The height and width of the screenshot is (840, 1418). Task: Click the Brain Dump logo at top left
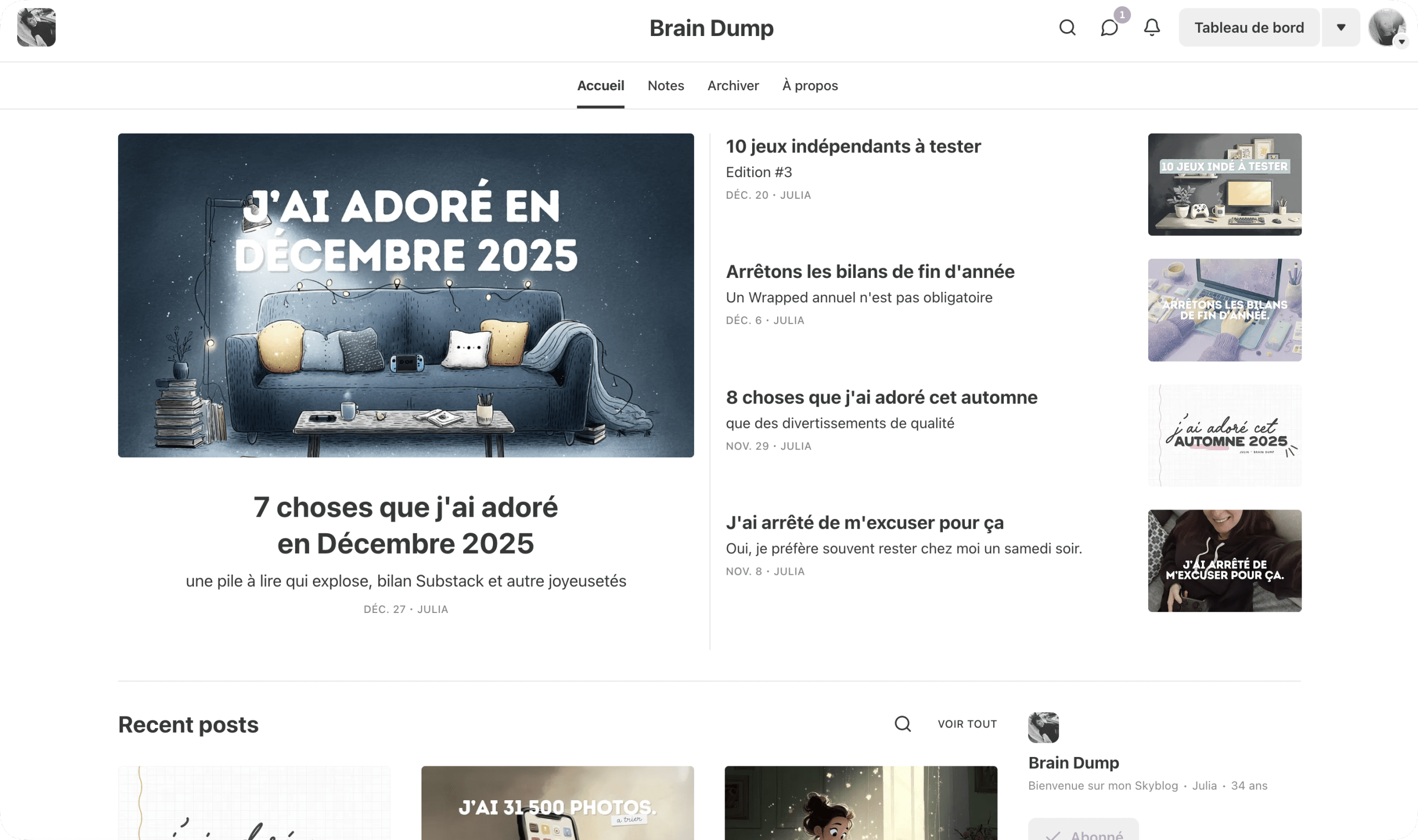pyautogui.click(x=36, y=27)
